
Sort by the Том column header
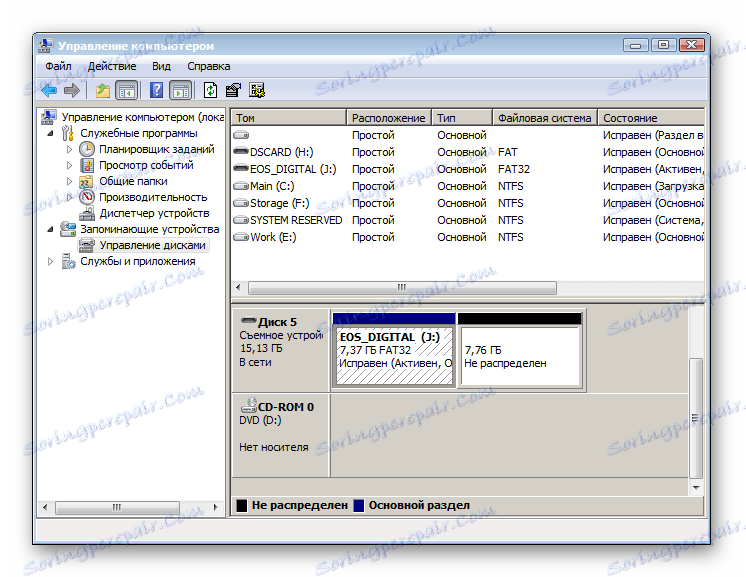(x=288, y=117)
